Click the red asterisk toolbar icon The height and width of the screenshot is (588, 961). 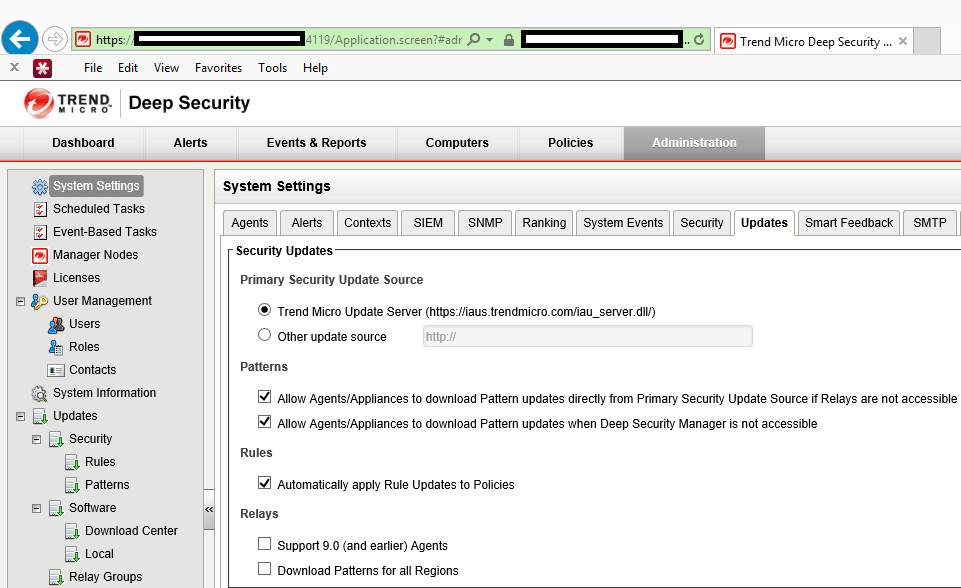42,68
